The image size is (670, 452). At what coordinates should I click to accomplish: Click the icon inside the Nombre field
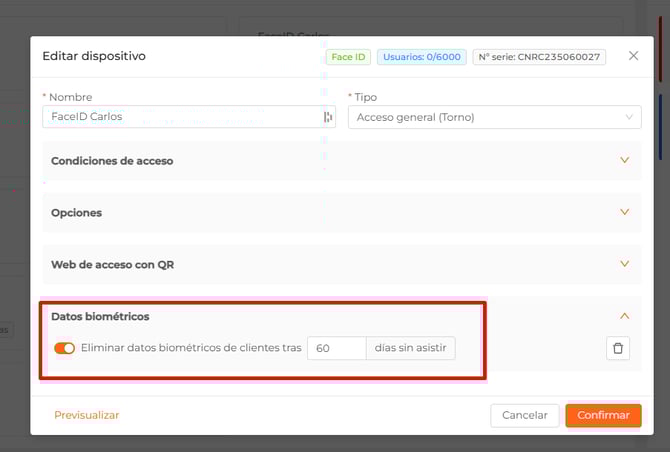pos(327,117)
